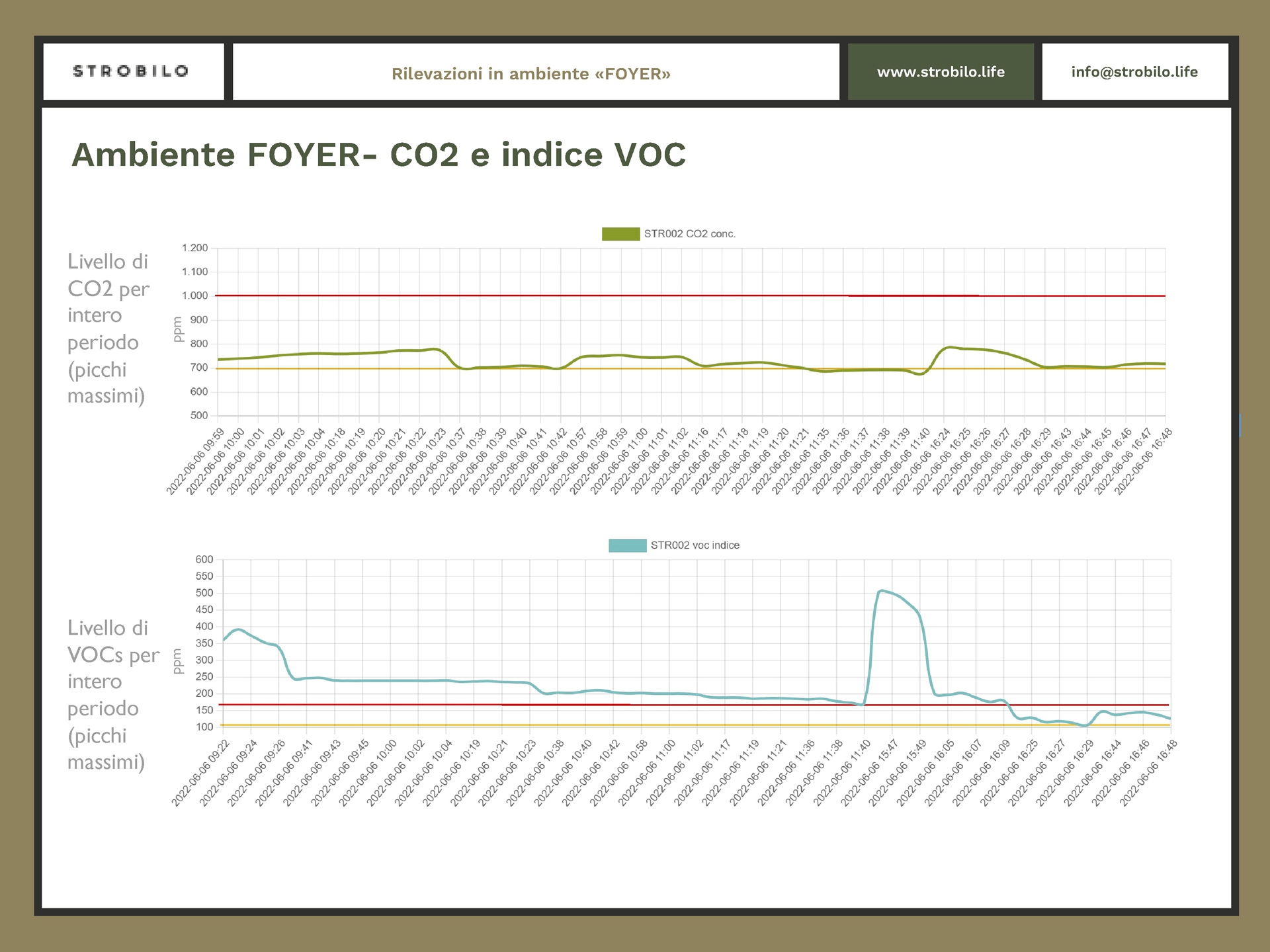Click the STROBILO logo
Screen dimensions: 1270x952
[x=131, y=71]
